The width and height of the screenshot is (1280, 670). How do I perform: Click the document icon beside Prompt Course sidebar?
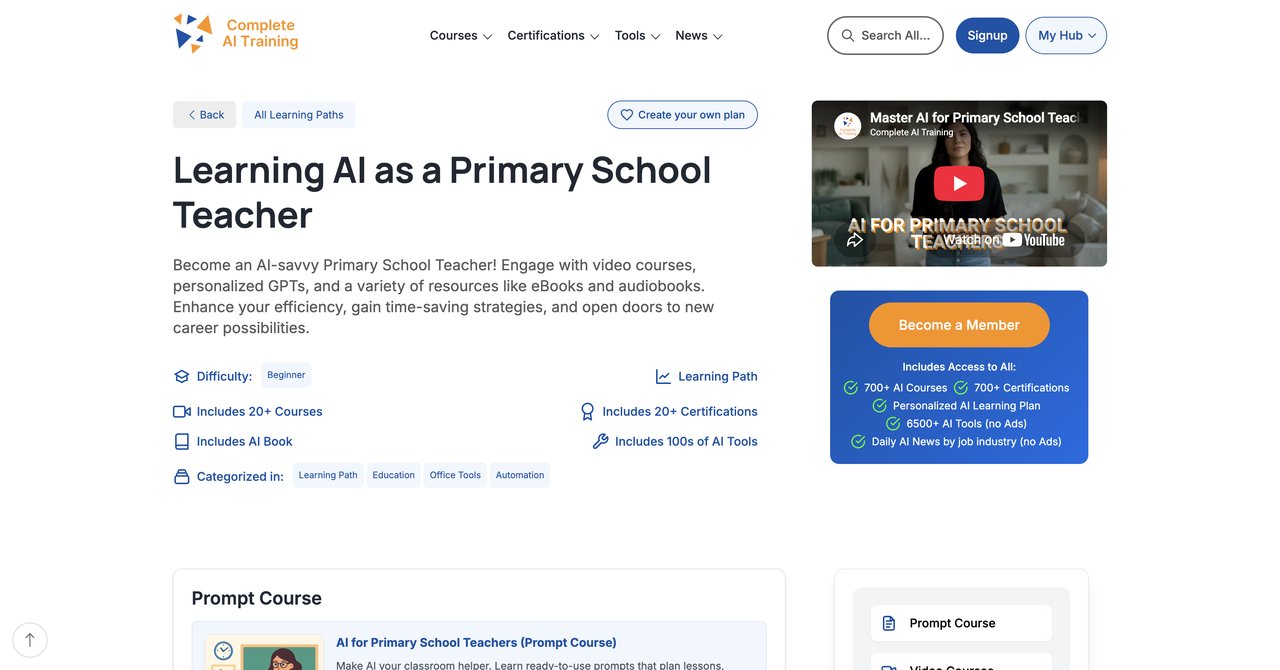889,623
